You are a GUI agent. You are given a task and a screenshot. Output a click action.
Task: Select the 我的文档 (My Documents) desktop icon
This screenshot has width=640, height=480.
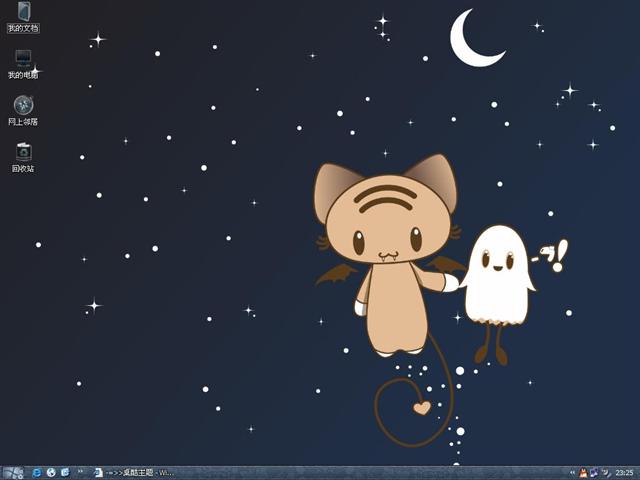(x=23, y=13)
